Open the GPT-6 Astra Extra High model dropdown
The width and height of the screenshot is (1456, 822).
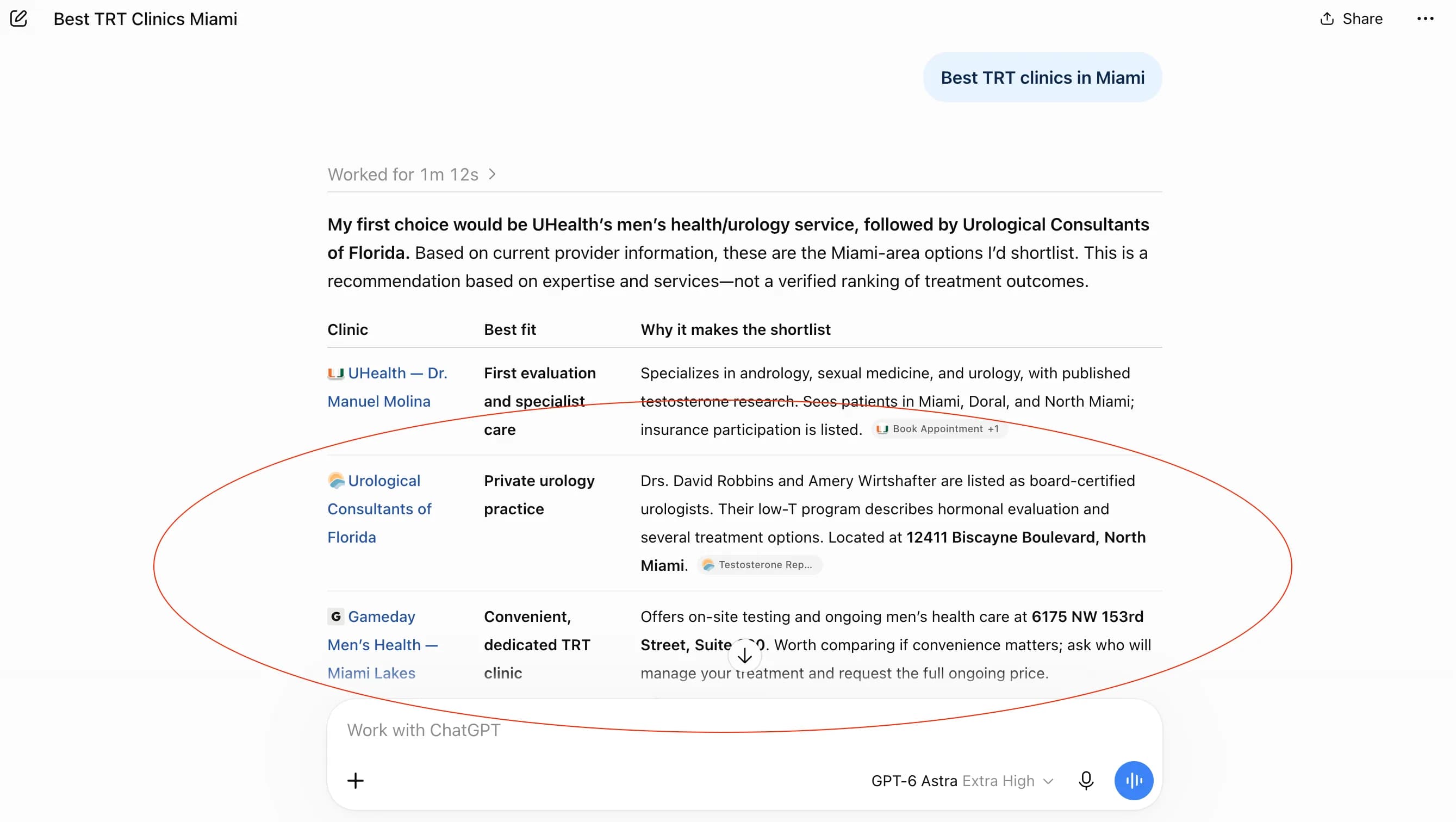pyautogui.click(x=962, y=781)
